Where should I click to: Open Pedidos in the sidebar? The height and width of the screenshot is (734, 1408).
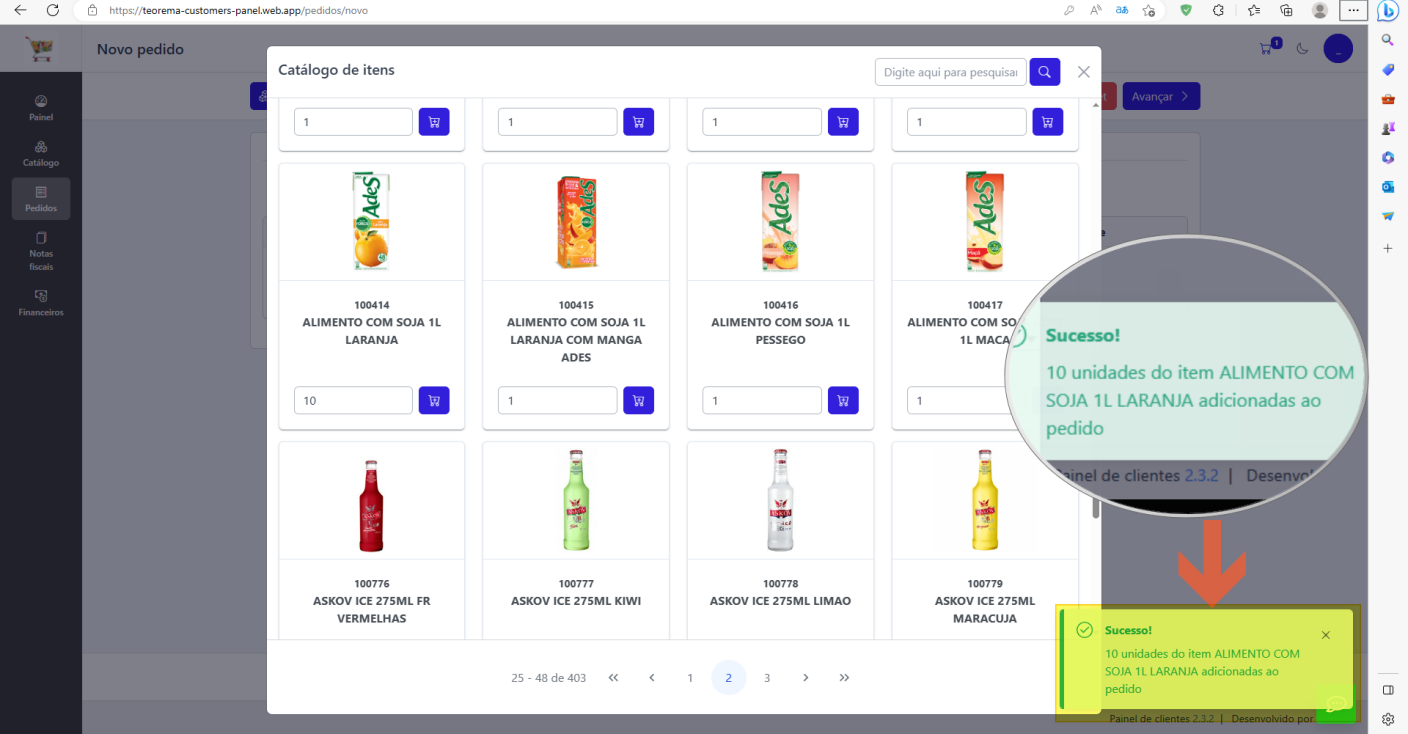click(x=41, y=199)
